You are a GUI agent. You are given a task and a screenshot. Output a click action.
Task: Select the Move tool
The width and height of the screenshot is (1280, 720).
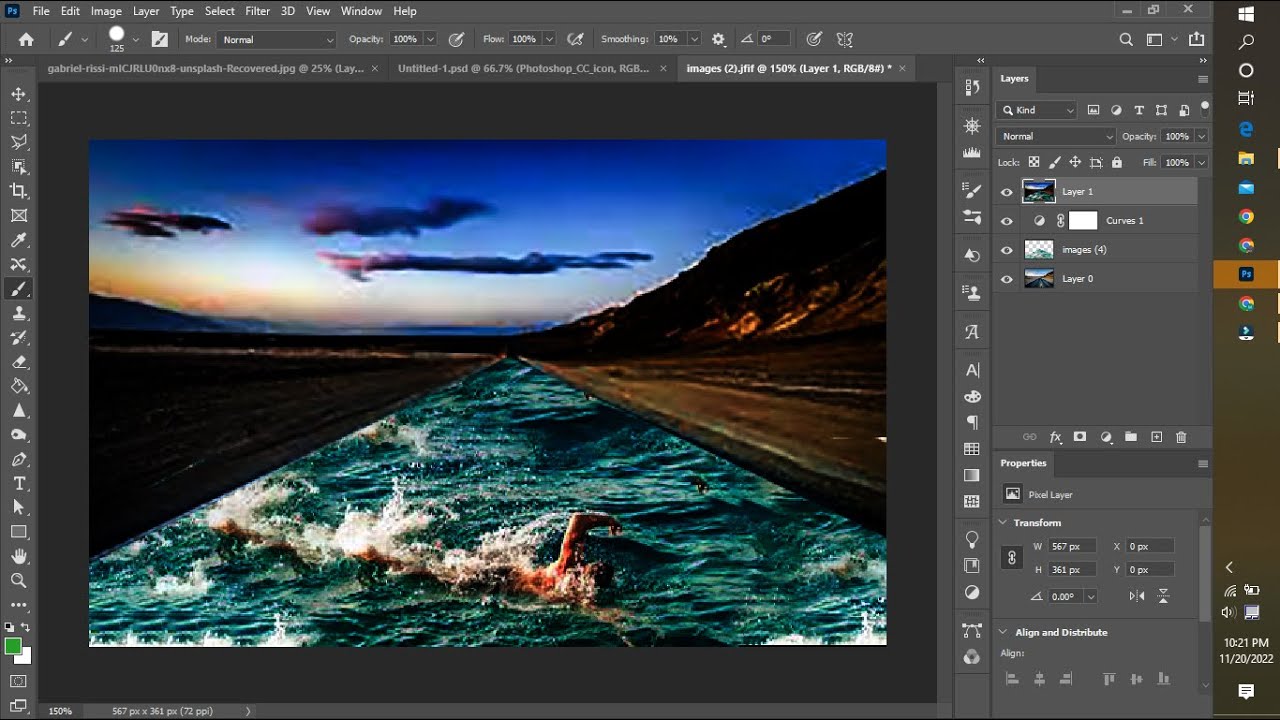coord(19,94)
